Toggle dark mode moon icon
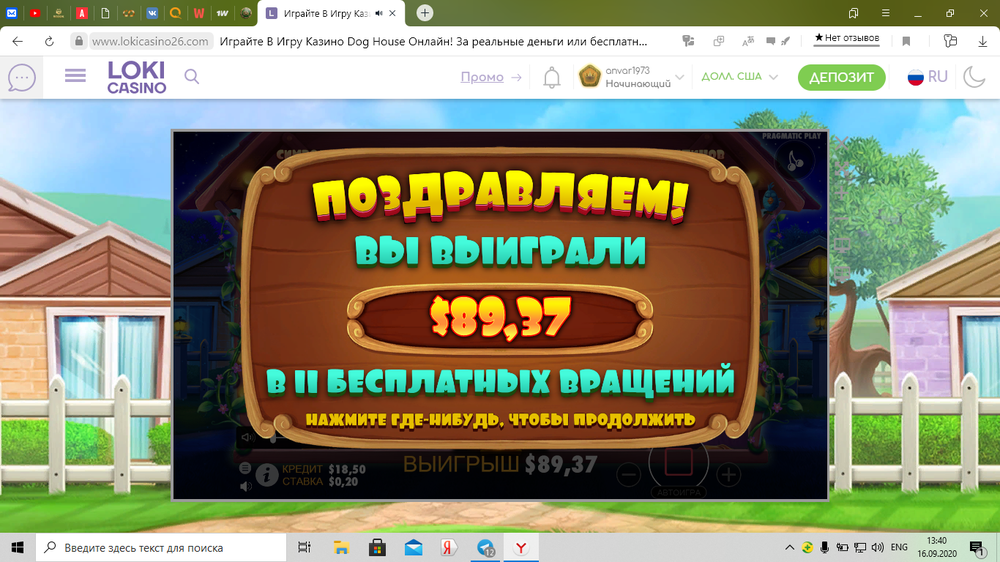 (974, 77)
